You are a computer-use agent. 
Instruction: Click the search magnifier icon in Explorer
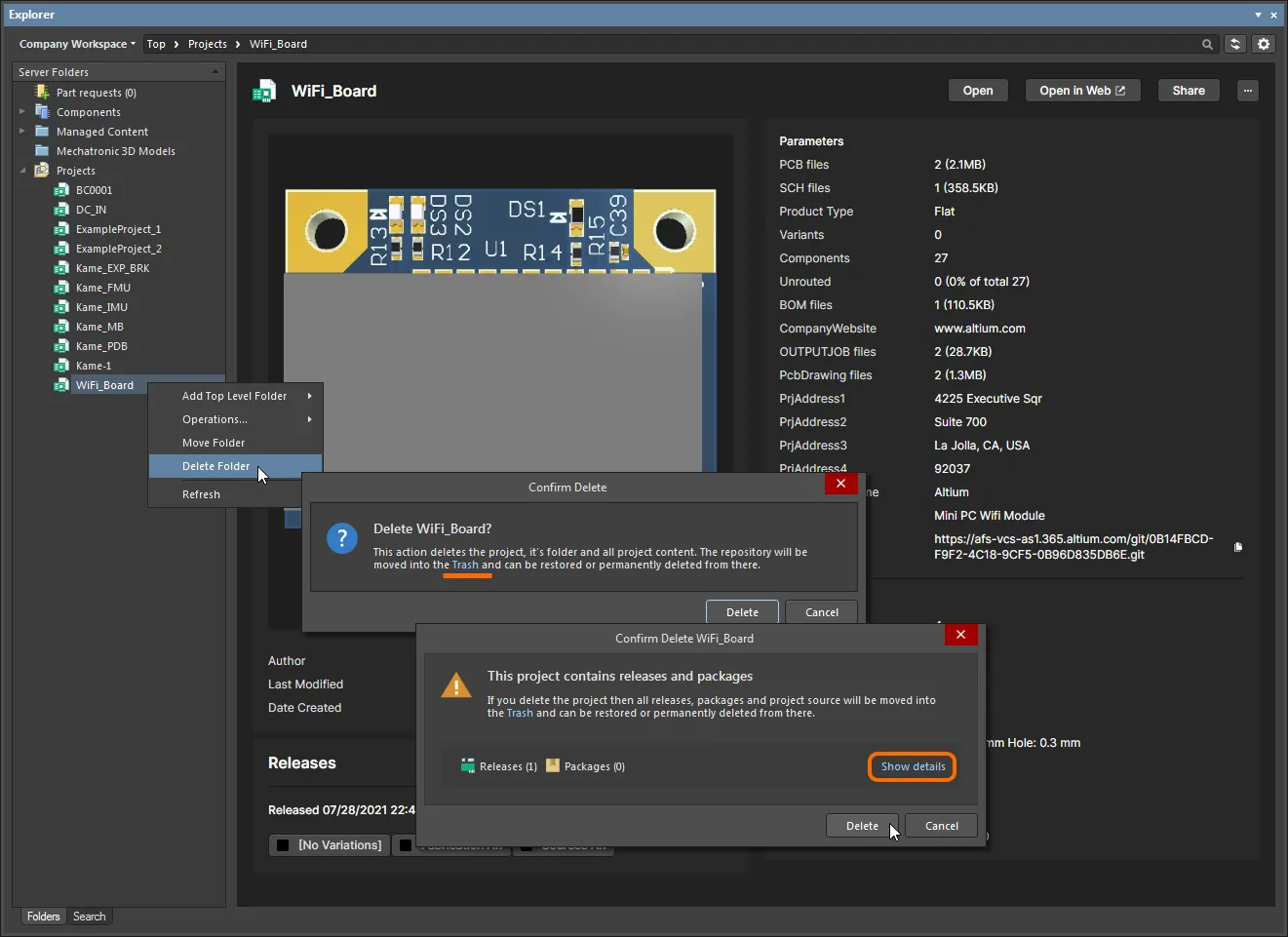pyautogui.click(x=1207, y=44)
